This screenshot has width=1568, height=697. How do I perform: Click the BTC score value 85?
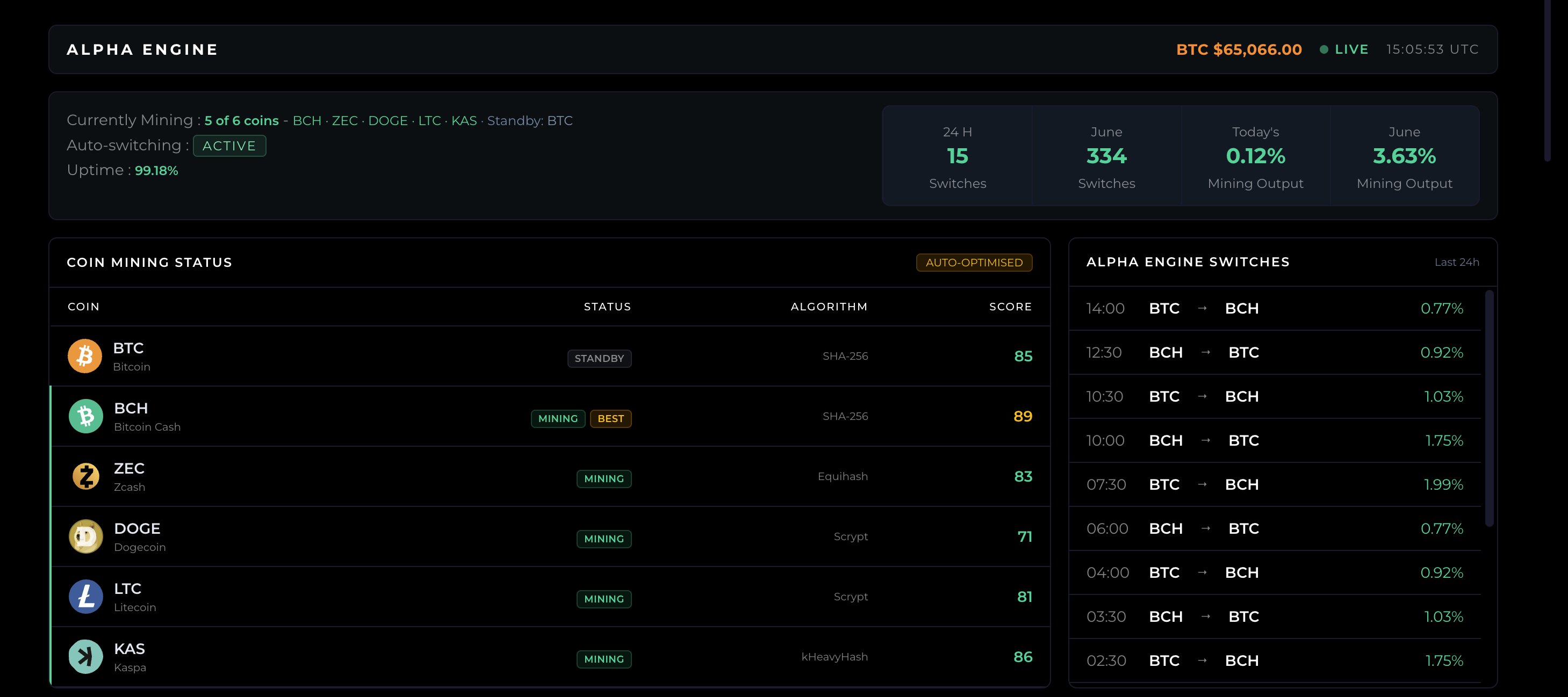[1023, 356]
